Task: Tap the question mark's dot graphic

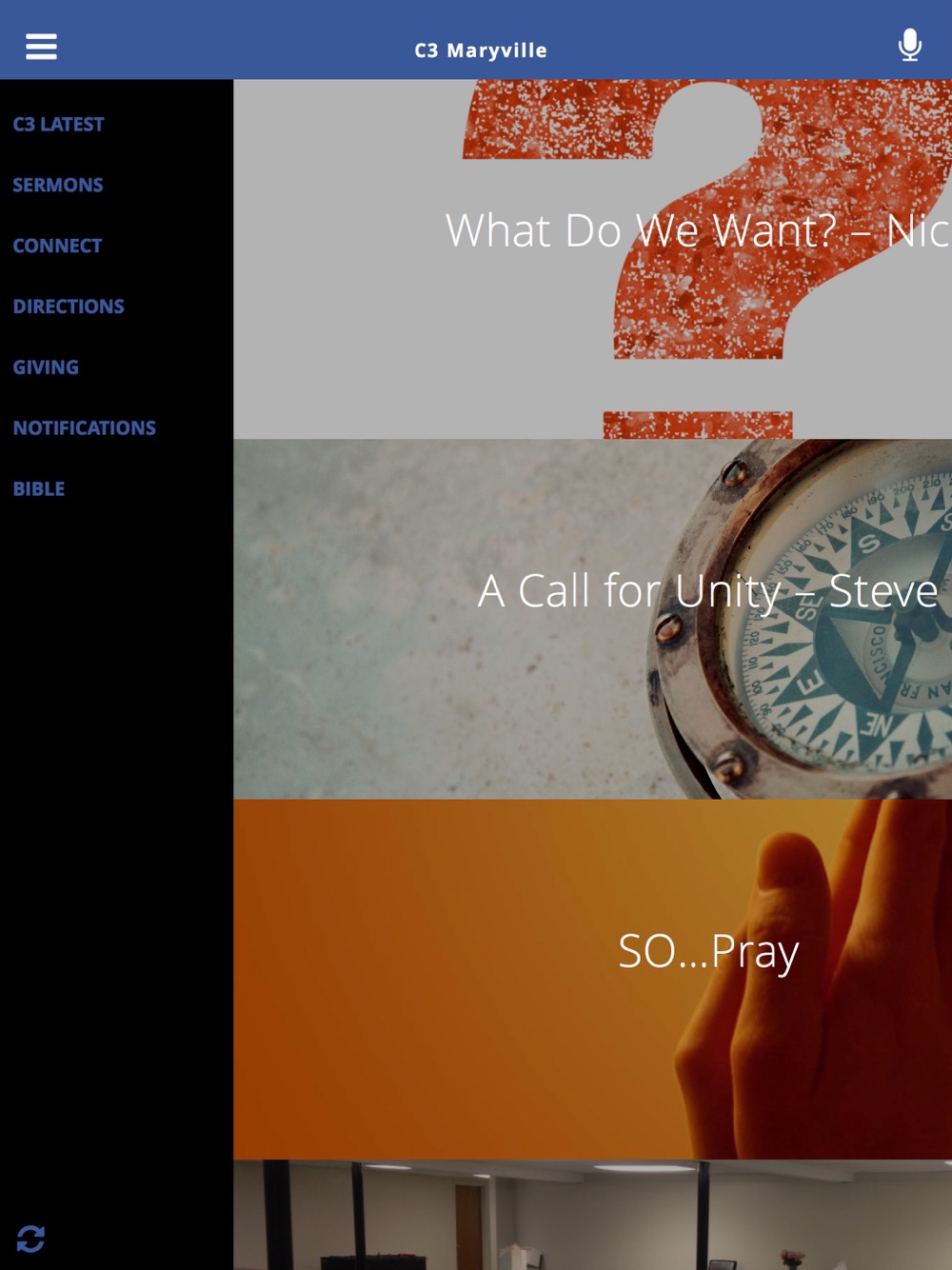Action: [x=698, y=425]
